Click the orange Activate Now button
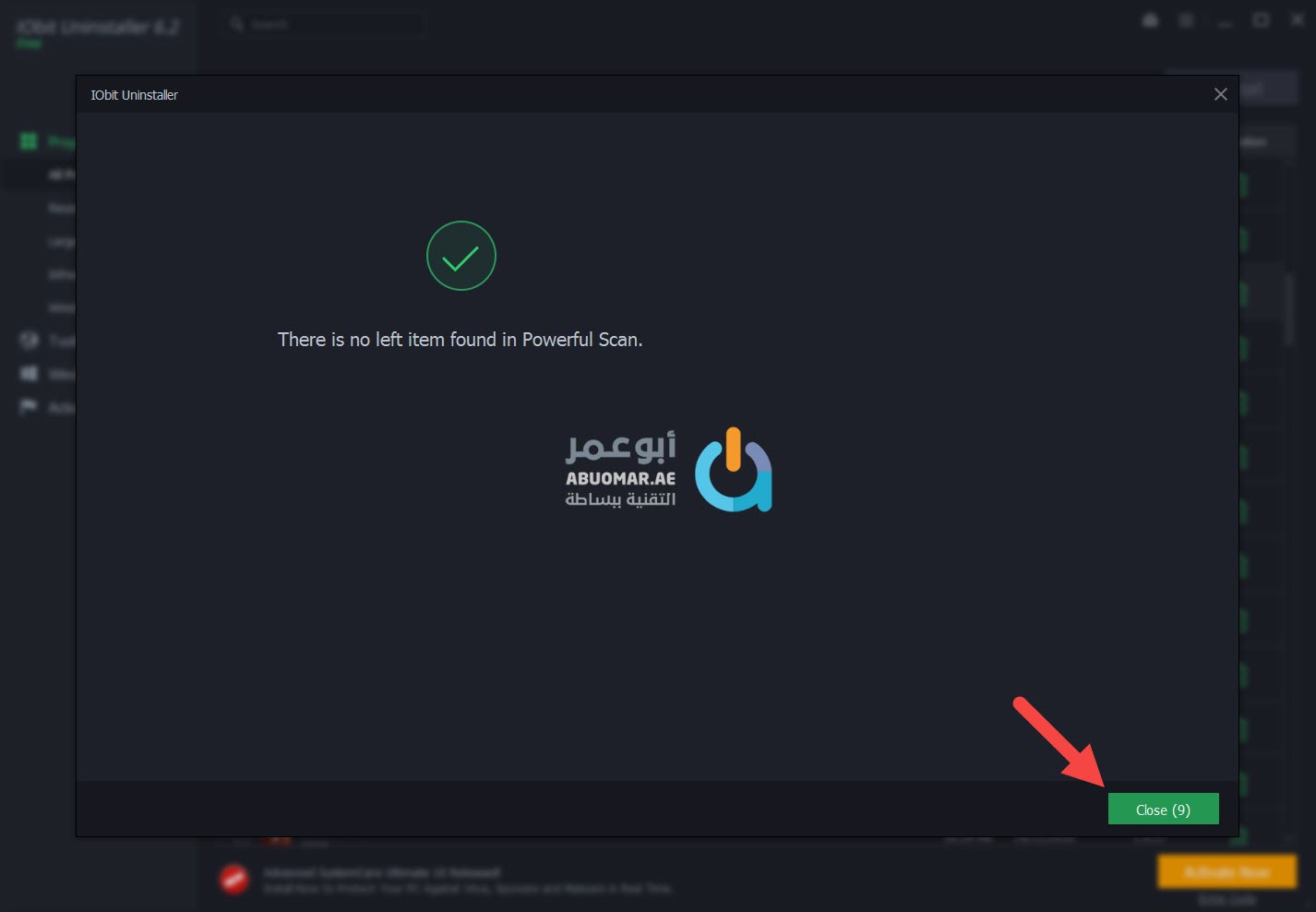 click(x=1226, y=871)
